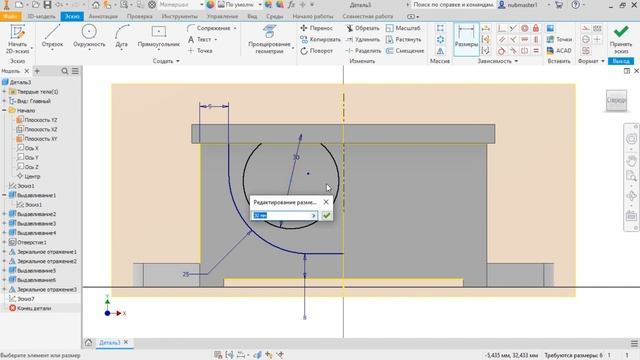Click the Save icon in quick access toolbar
The height and width of the screenshot is (360, 640).
tap(47, 5)
